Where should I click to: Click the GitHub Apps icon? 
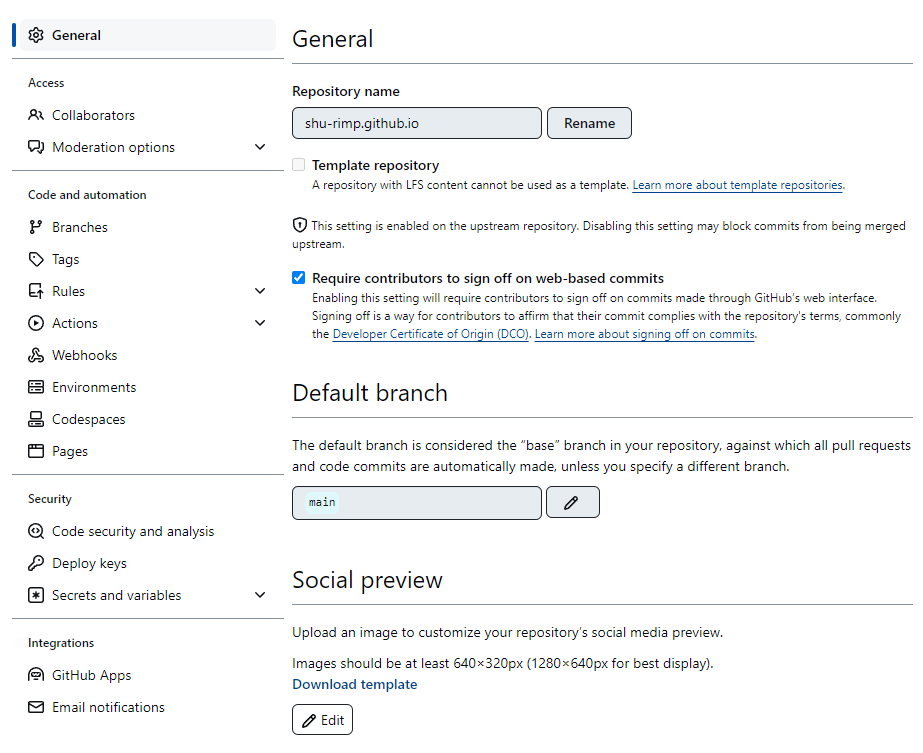pyautogui.click(x=36, y=675)
